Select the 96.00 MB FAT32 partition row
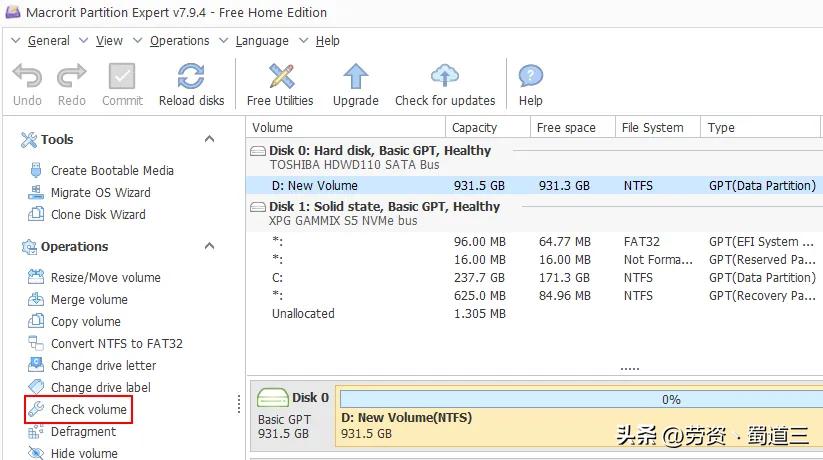 point(534,242)
